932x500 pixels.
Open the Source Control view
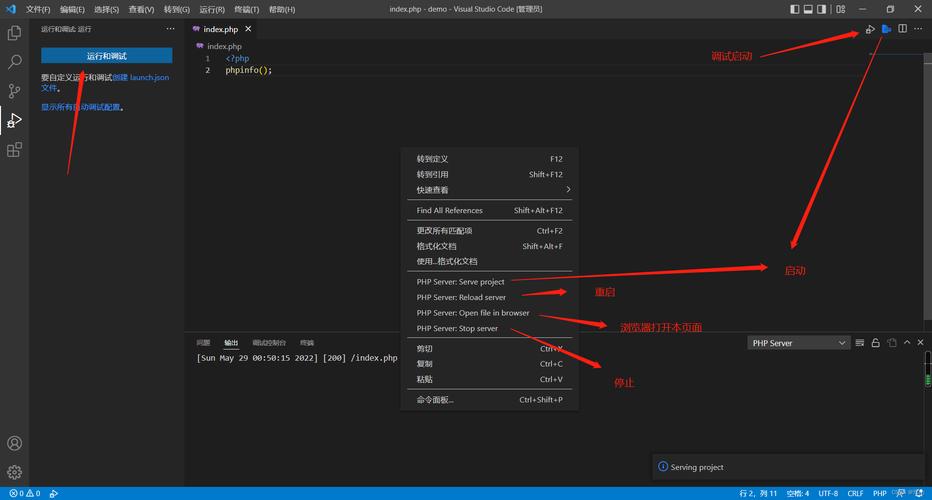[14, 91]
